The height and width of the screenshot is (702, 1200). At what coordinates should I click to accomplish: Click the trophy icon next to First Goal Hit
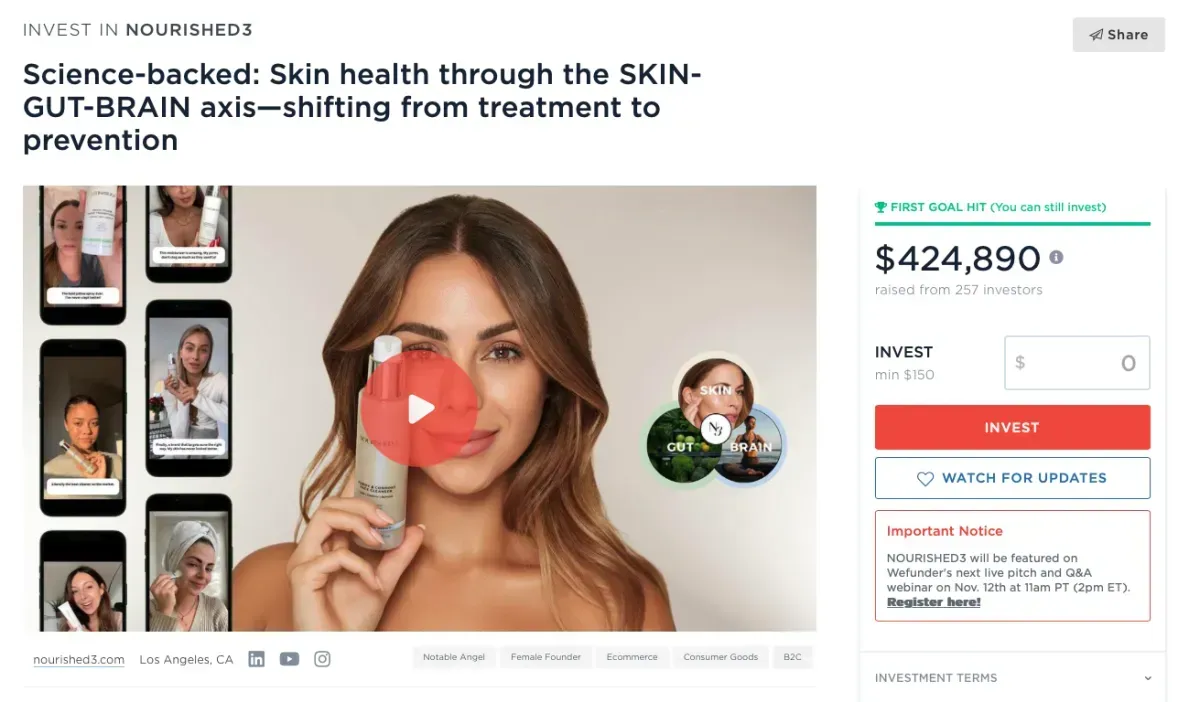tap(881, 207)
